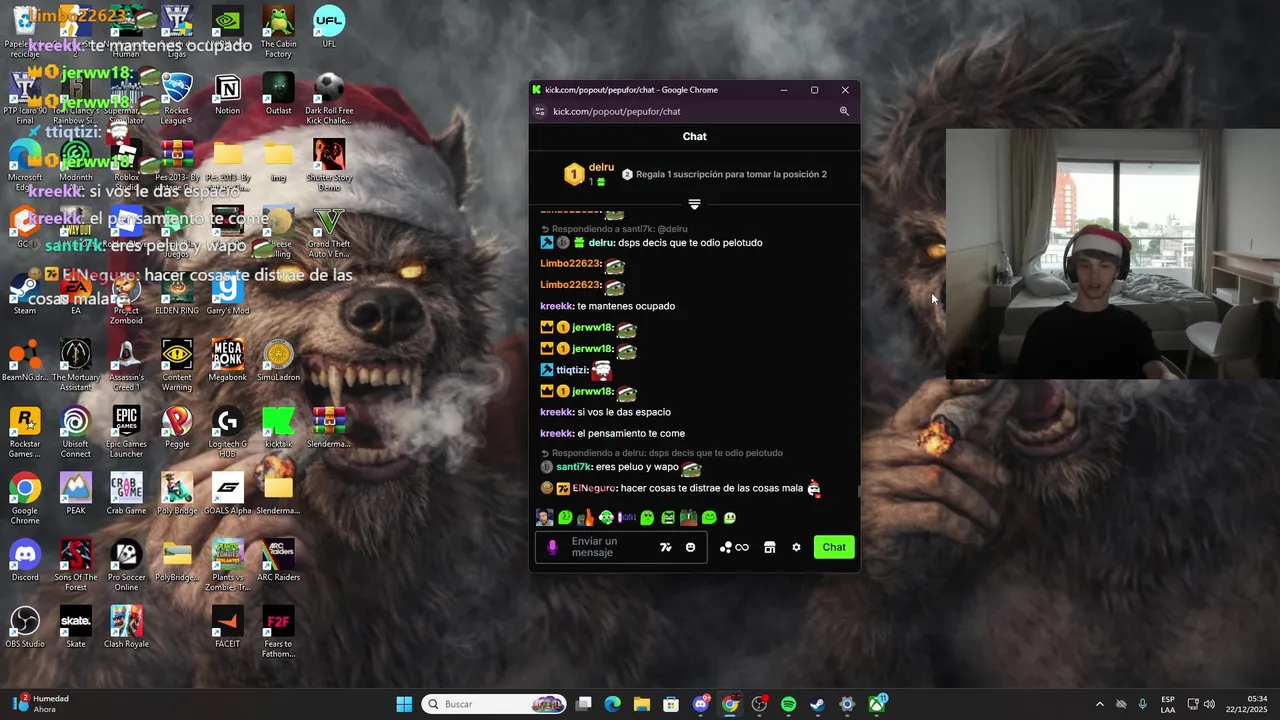Select the Peggle desktop icon

pos(177,427)
